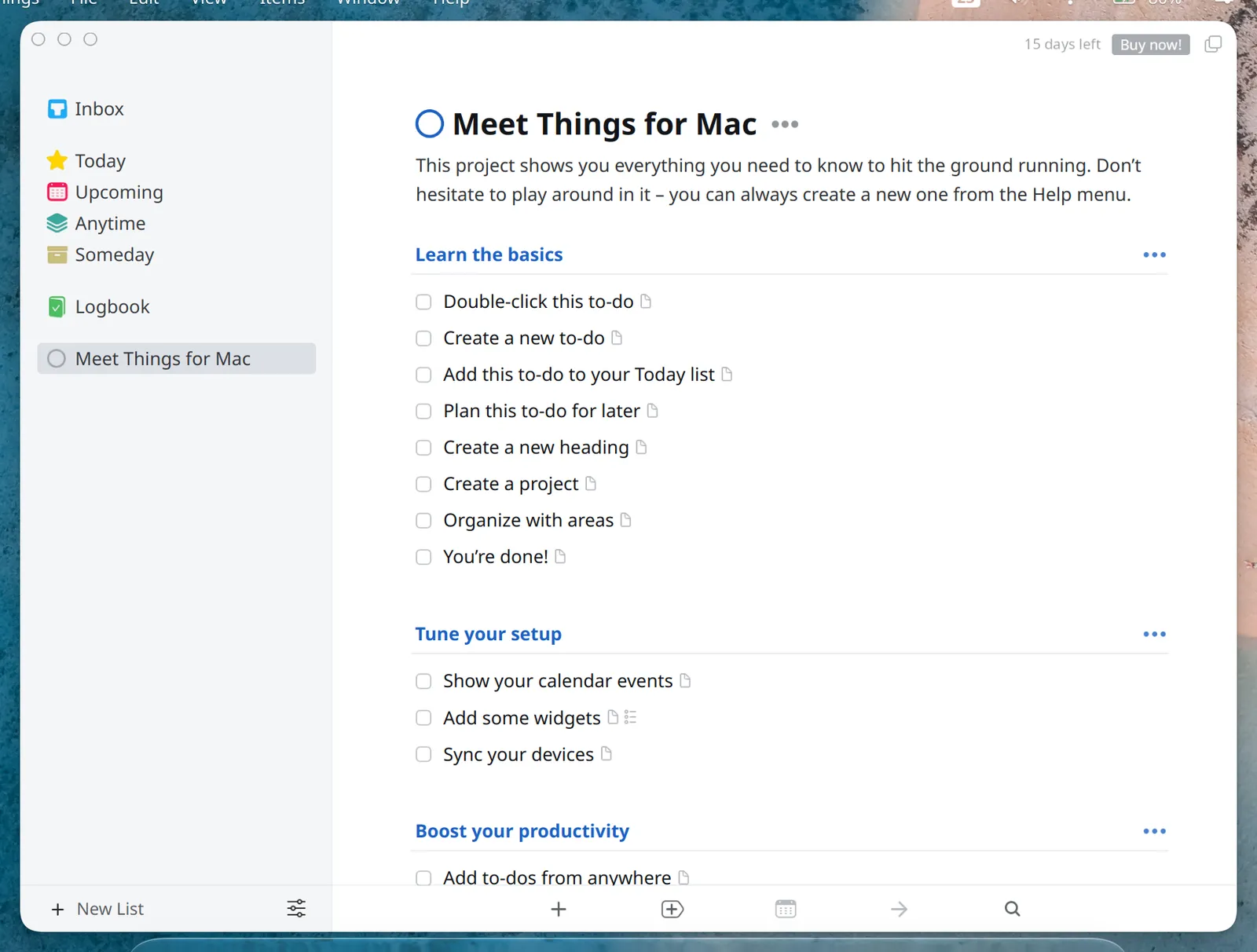Image resolution: width=1257 pixels, height=952 pixels.
Task: Open Boost your productivity heading options menu
Action: tap(1154, 831)
